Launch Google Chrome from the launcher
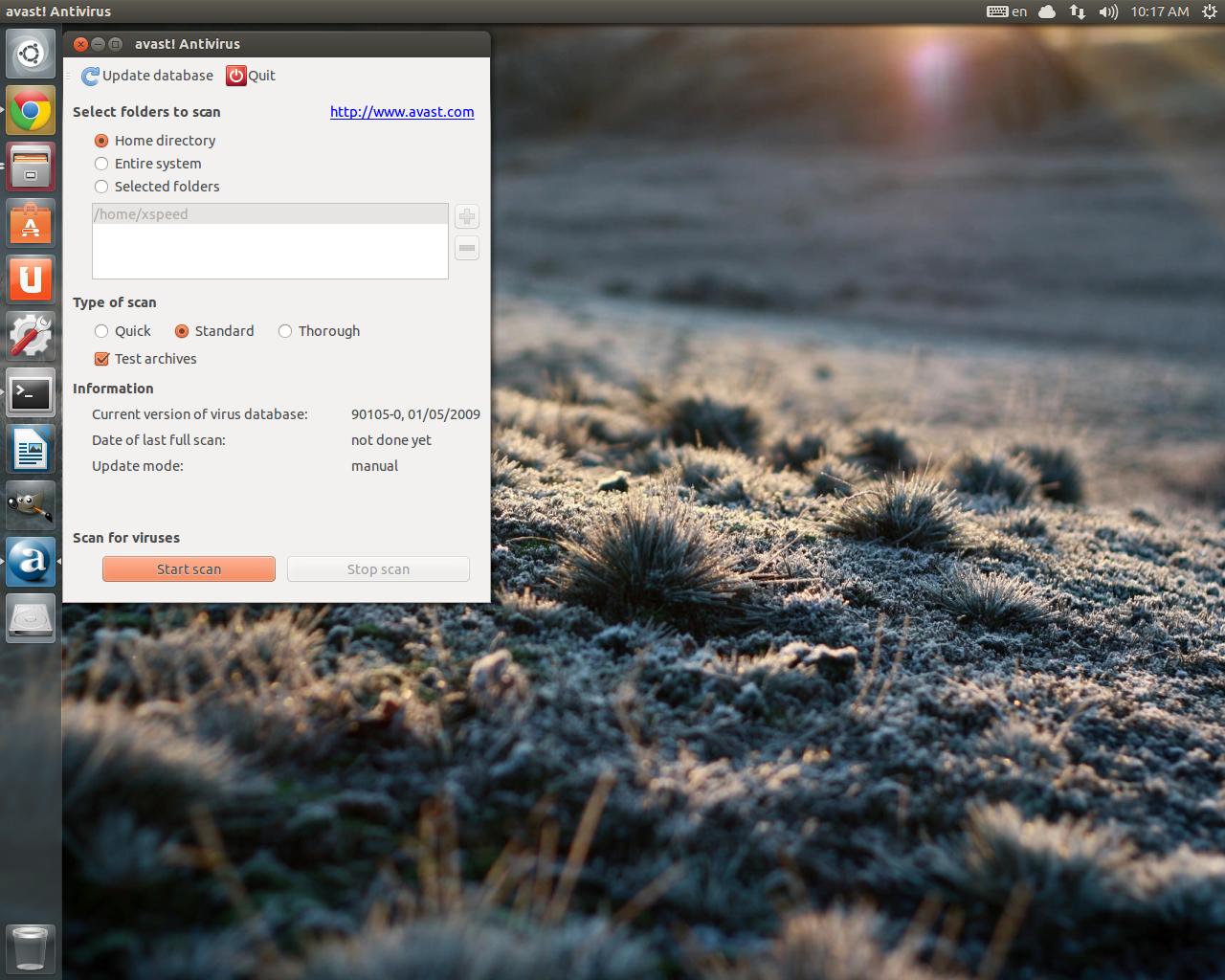Screen dimensions: 1225x980 tap(31, 110)
